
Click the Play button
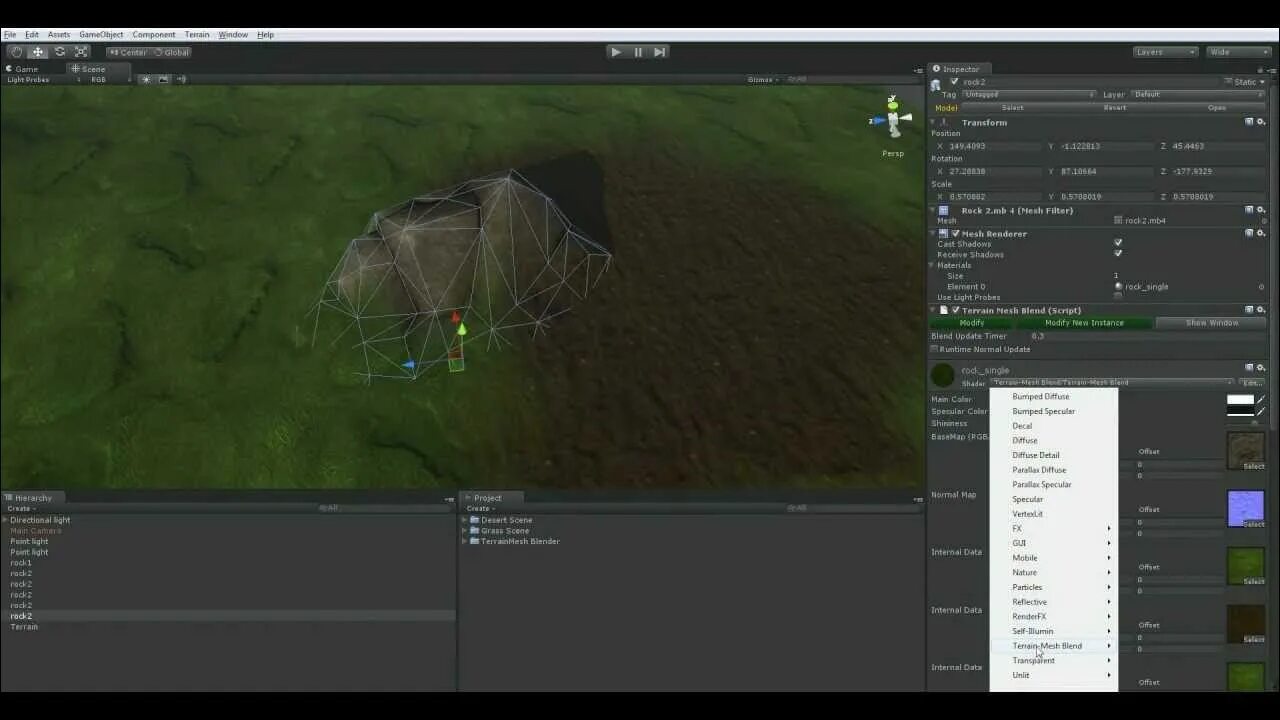pos(616,52)
